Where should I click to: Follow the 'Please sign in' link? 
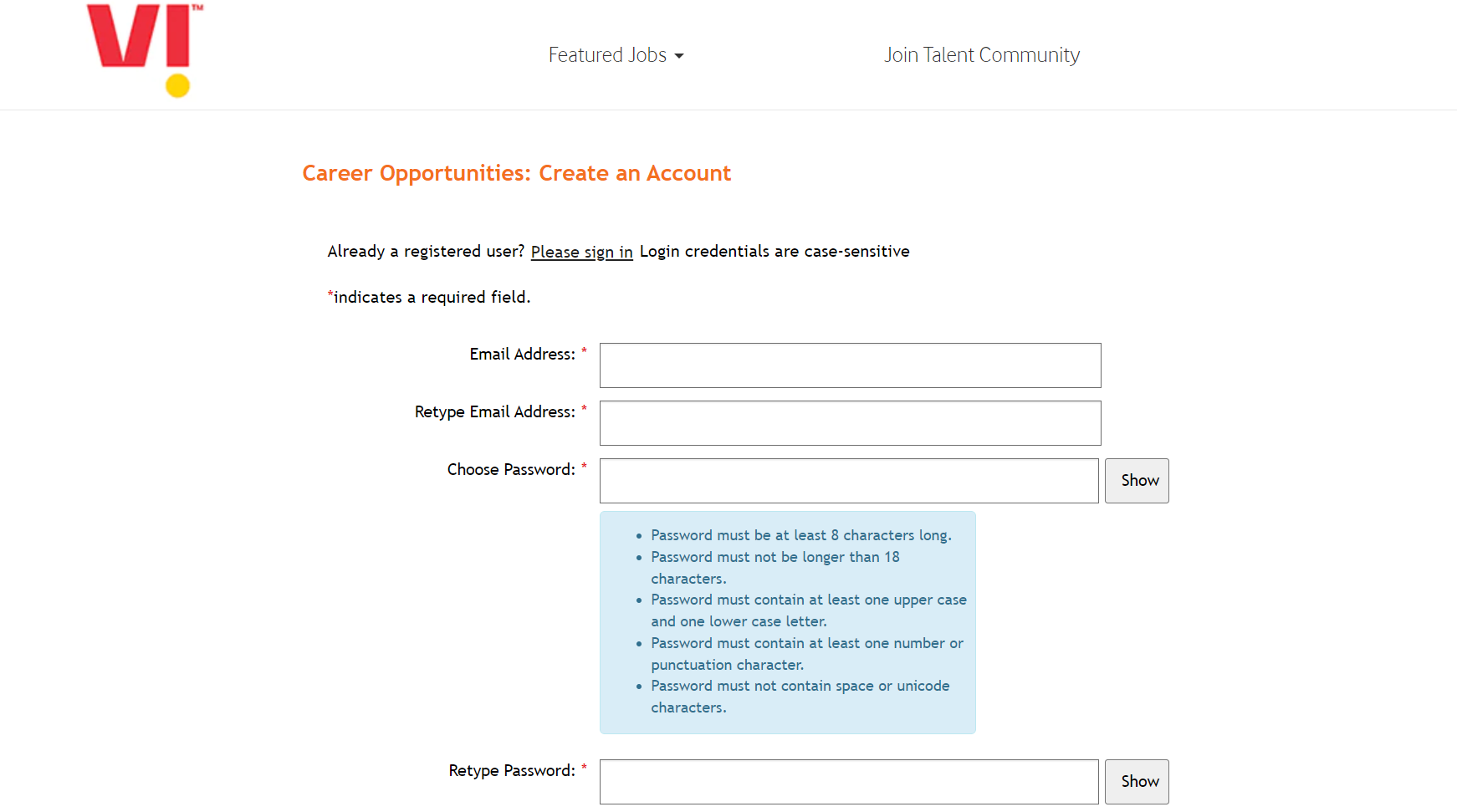tap(581, 252)
